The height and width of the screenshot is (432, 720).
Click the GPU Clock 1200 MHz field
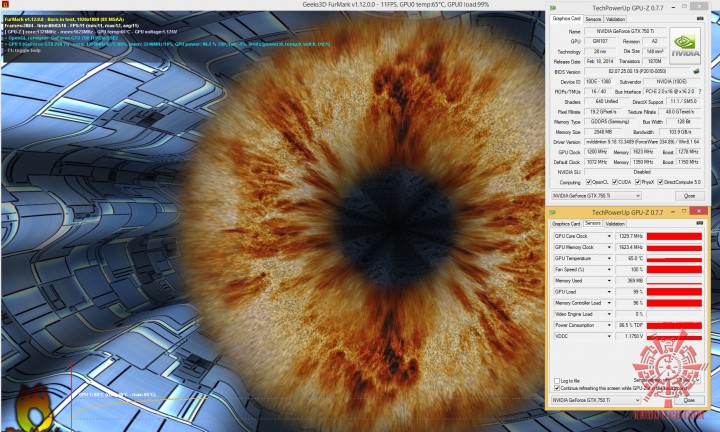pyautogui.click(x=596, y=152)
